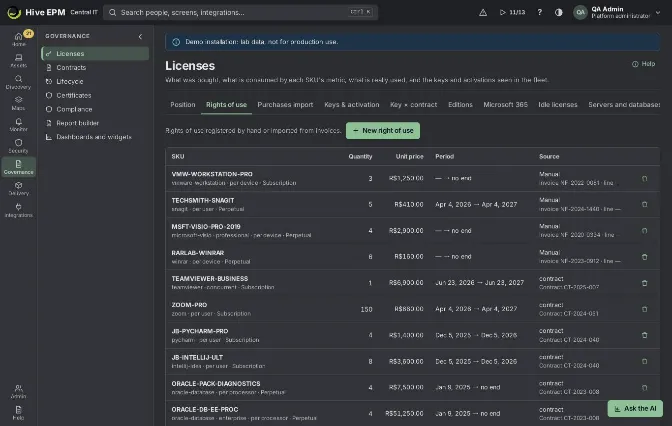Open Assets in the left rail
Image resolution: width=672 pixels, height=426 pixels.
(x=18, y=60)
